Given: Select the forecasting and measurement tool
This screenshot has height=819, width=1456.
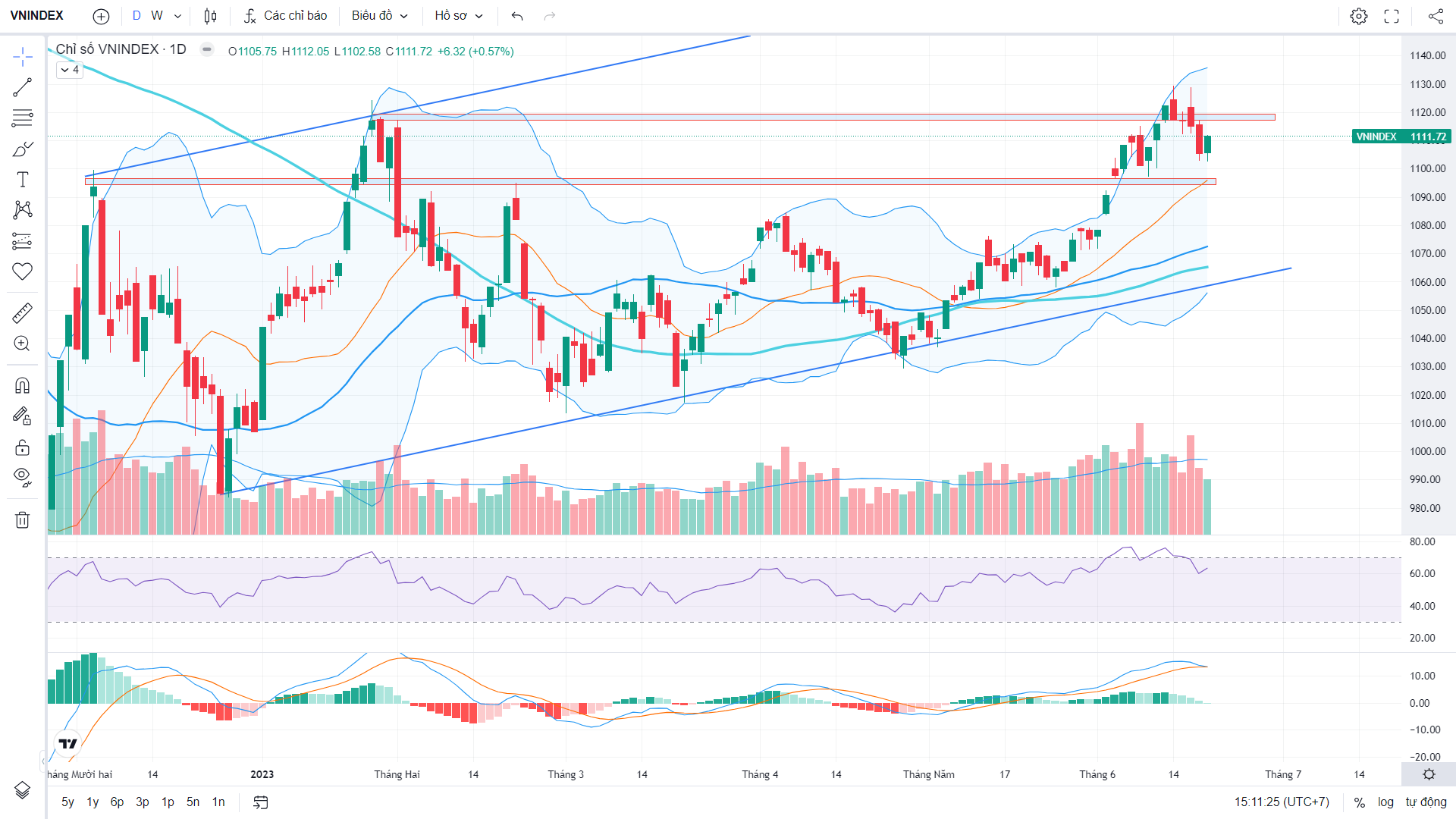Looking at the screenshot, I should coord(23,241).
